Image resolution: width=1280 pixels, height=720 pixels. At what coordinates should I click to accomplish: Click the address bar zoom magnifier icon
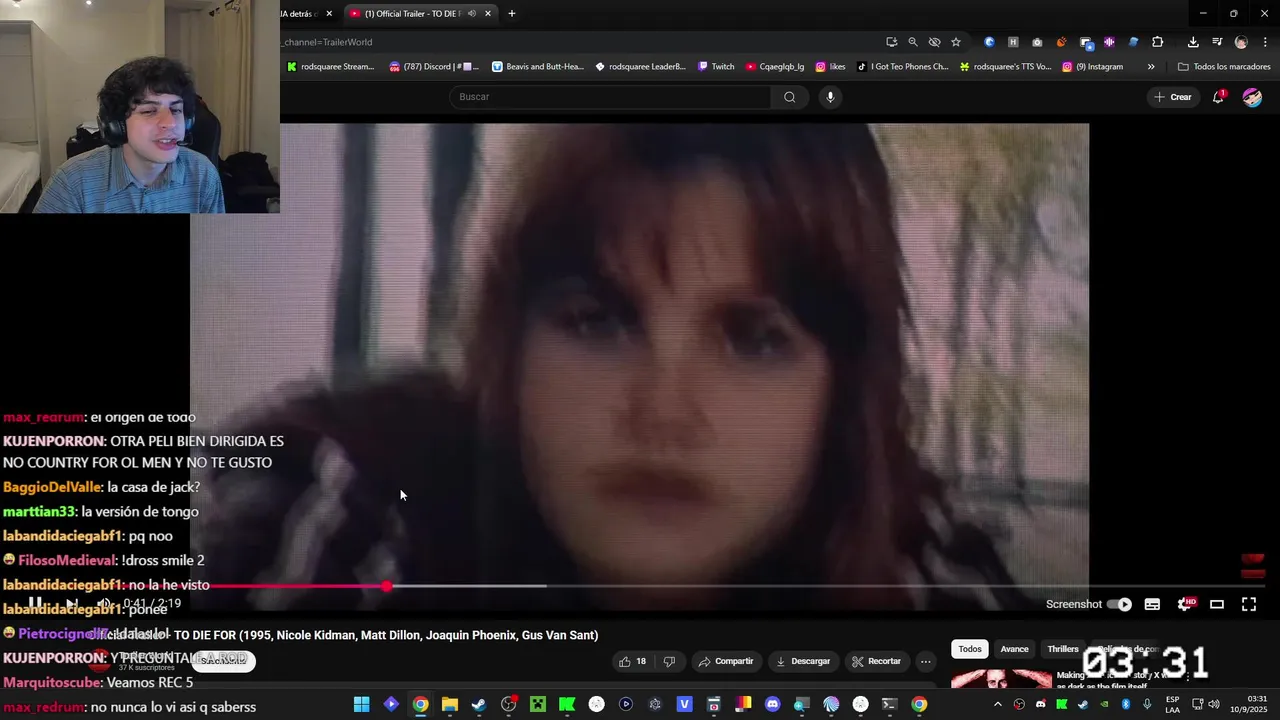913,42
